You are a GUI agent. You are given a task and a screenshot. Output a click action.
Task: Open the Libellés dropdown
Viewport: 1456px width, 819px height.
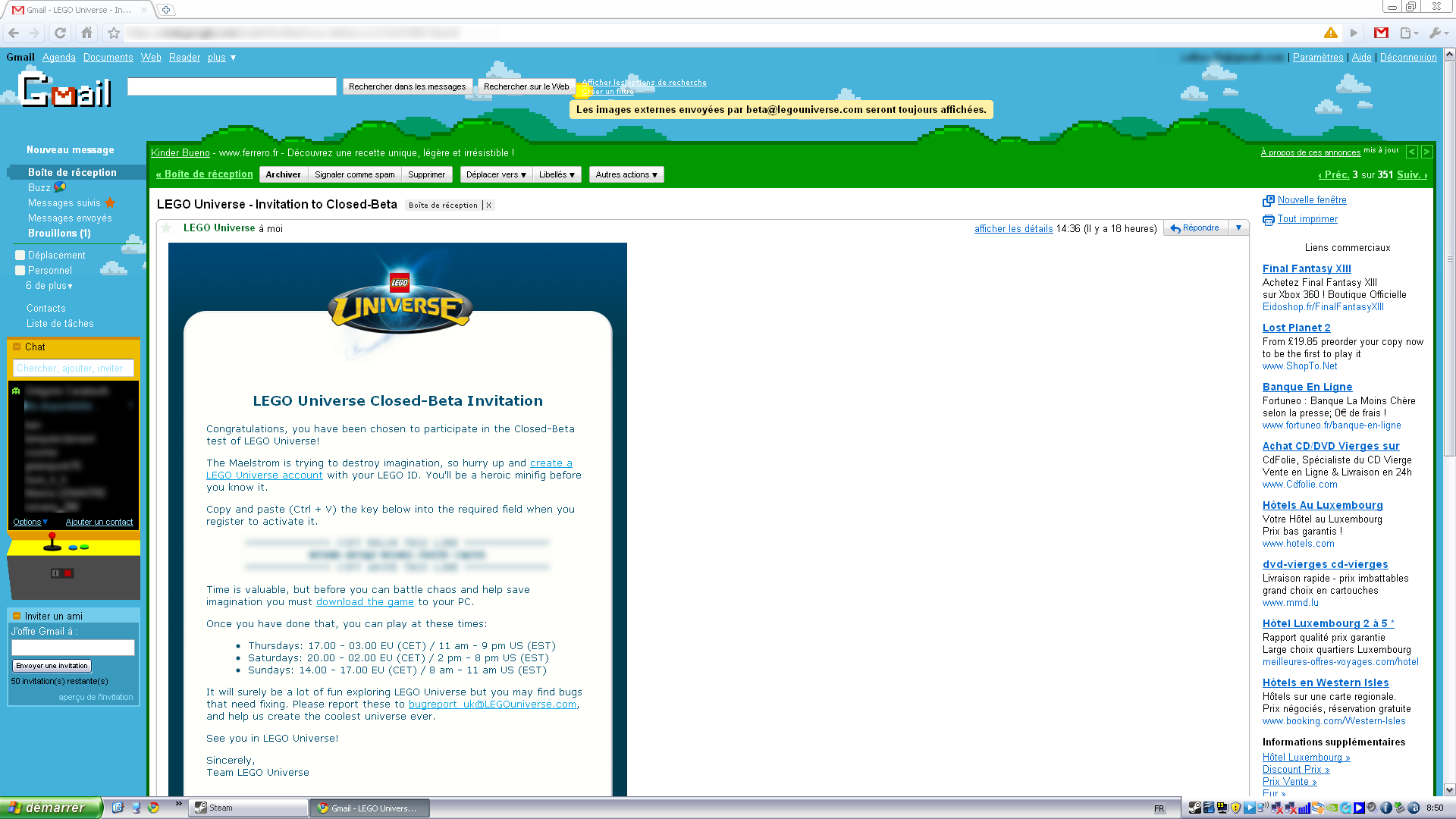point(557,174)
